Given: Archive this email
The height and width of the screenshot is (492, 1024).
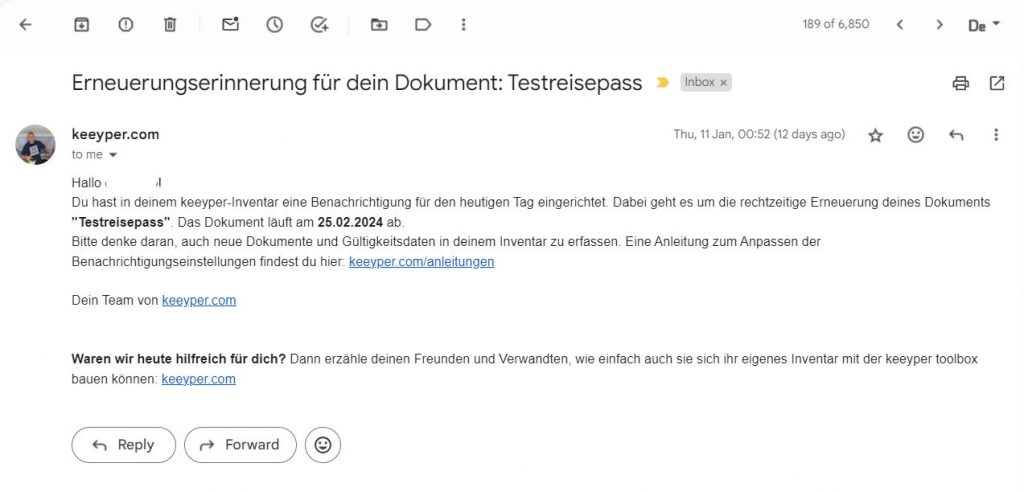Looking at the screenshot, I should (82, 25).
